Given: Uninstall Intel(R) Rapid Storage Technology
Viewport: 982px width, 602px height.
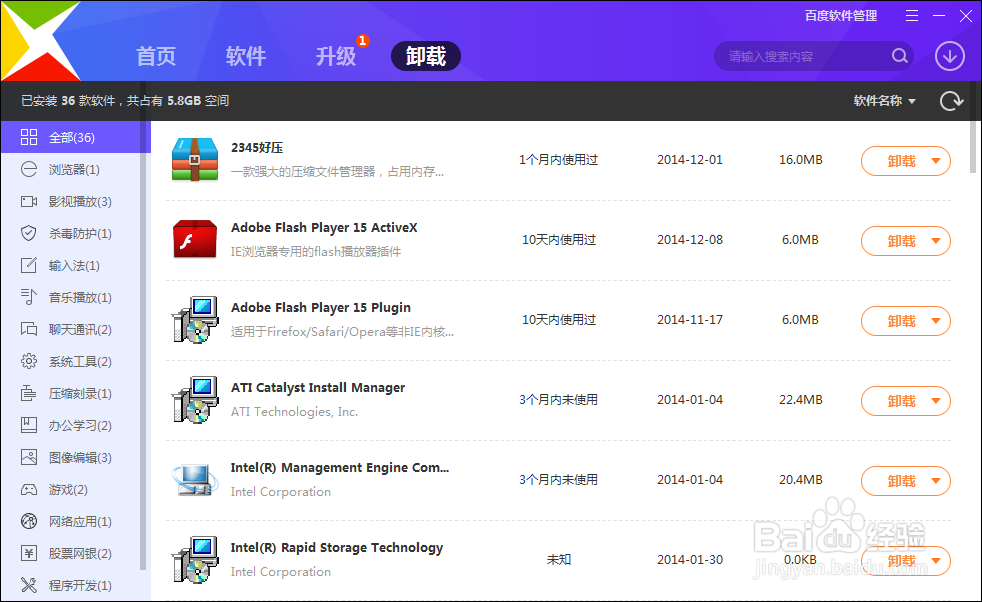Looking at the screenshot, I should click(x=901, y=561).
